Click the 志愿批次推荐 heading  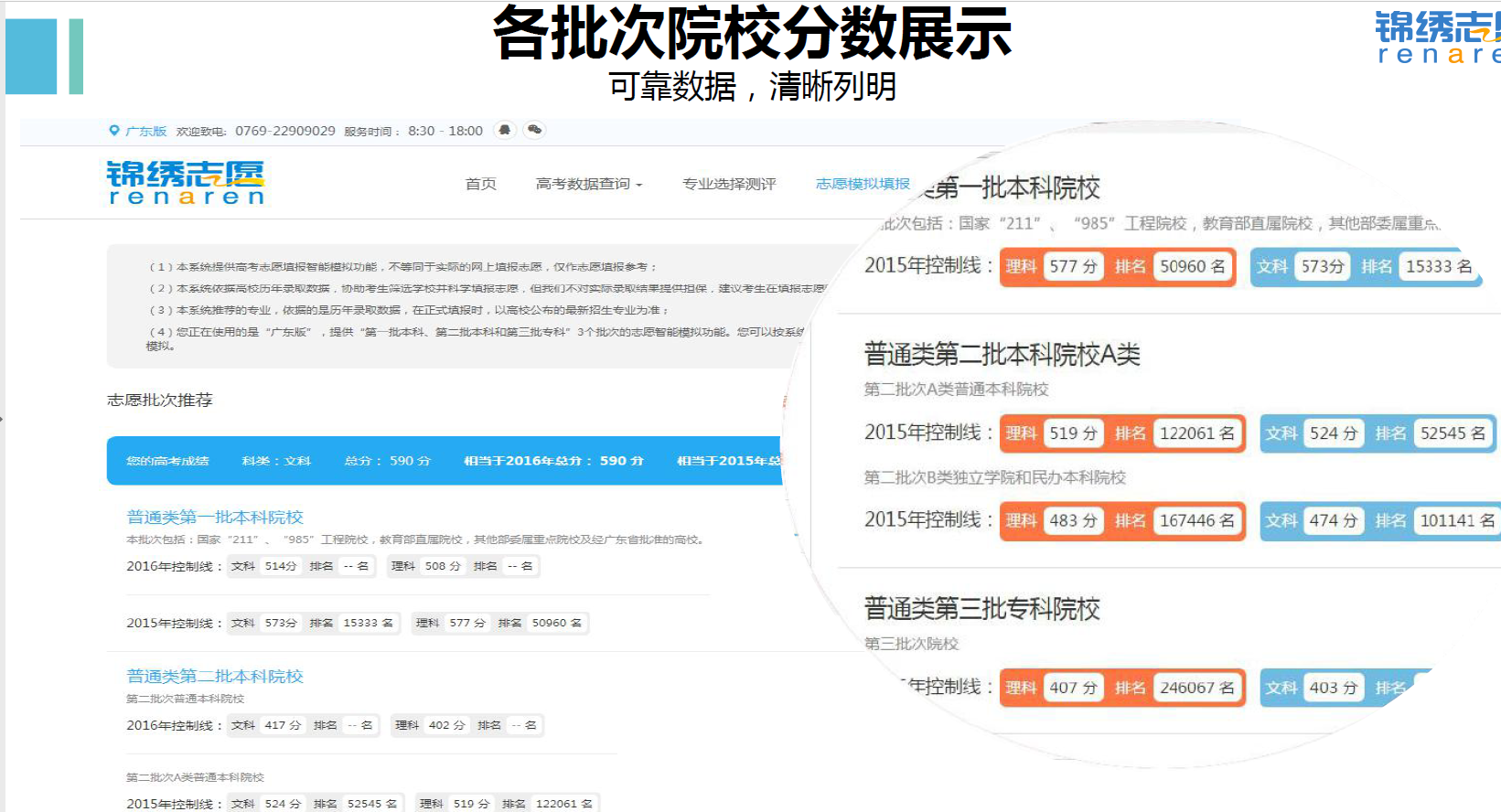point(160,401)
